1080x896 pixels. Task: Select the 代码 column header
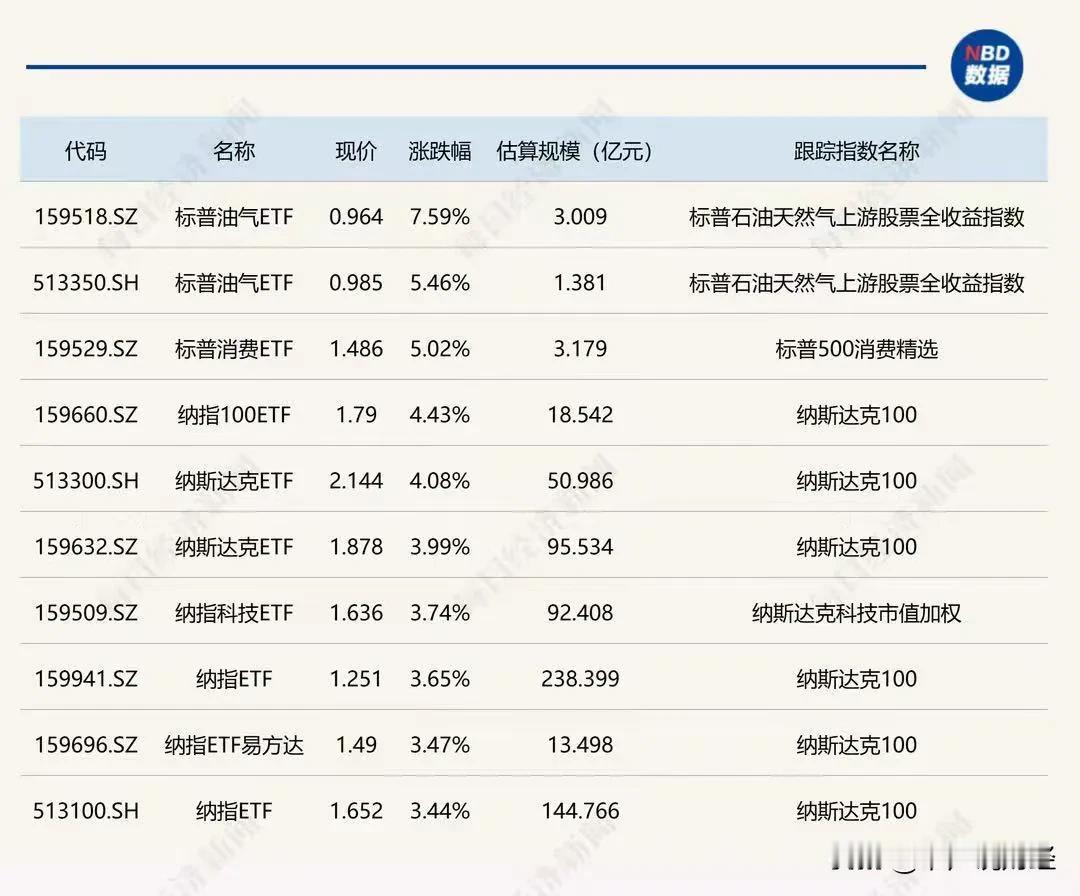[85, 151]
